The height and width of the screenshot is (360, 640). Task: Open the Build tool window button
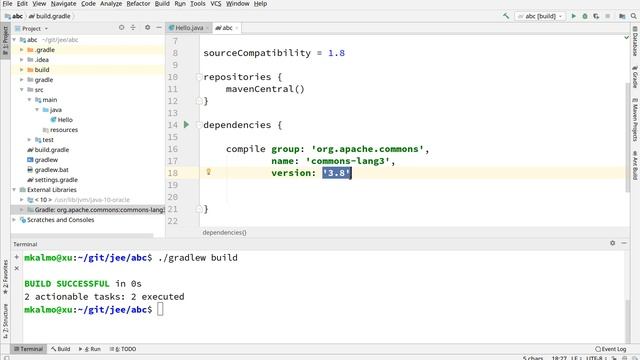tap(60, 349)
